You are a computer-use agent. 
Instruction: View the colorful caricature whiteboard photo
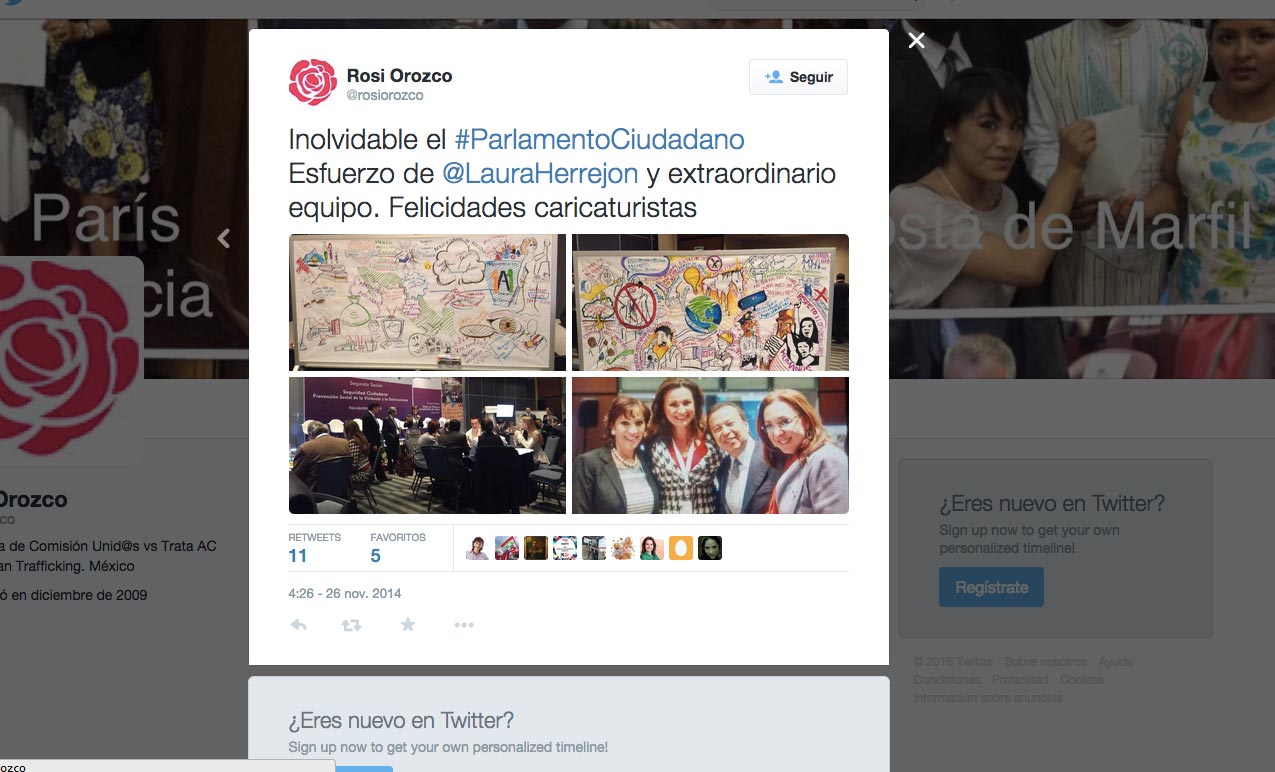point(710,302)
